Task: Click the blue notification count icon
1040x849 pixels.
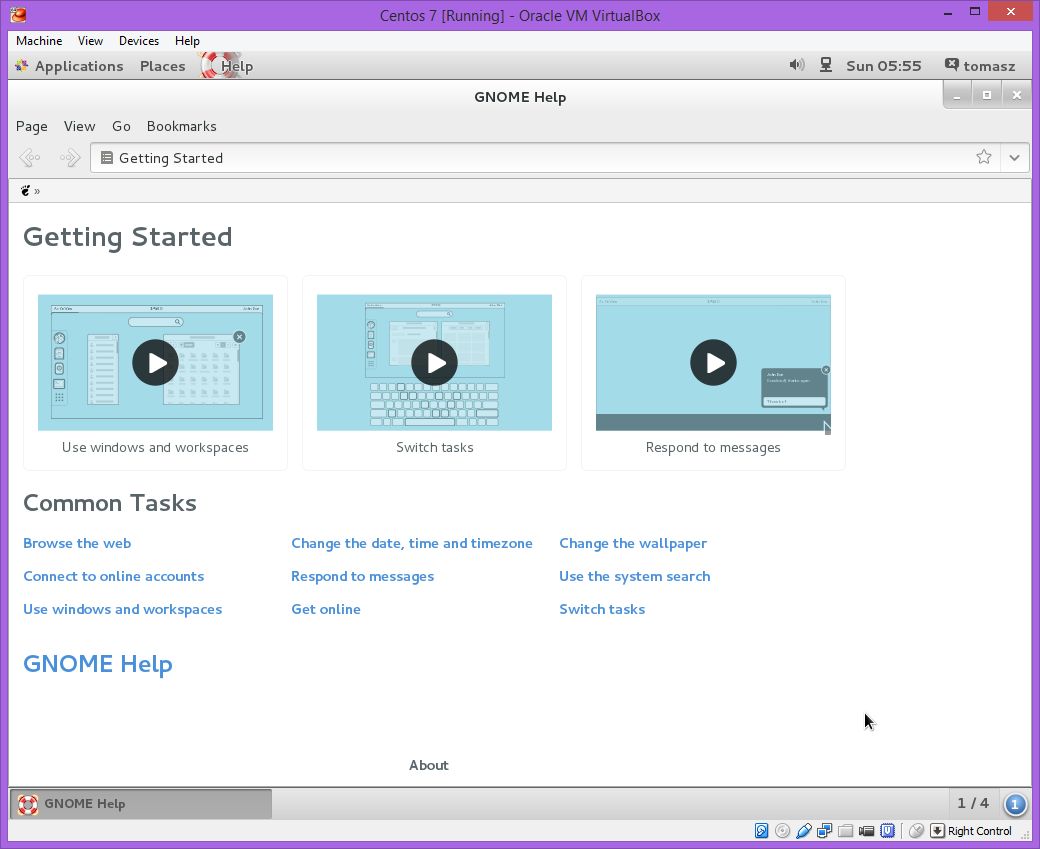Action: tap(1015, 804)
